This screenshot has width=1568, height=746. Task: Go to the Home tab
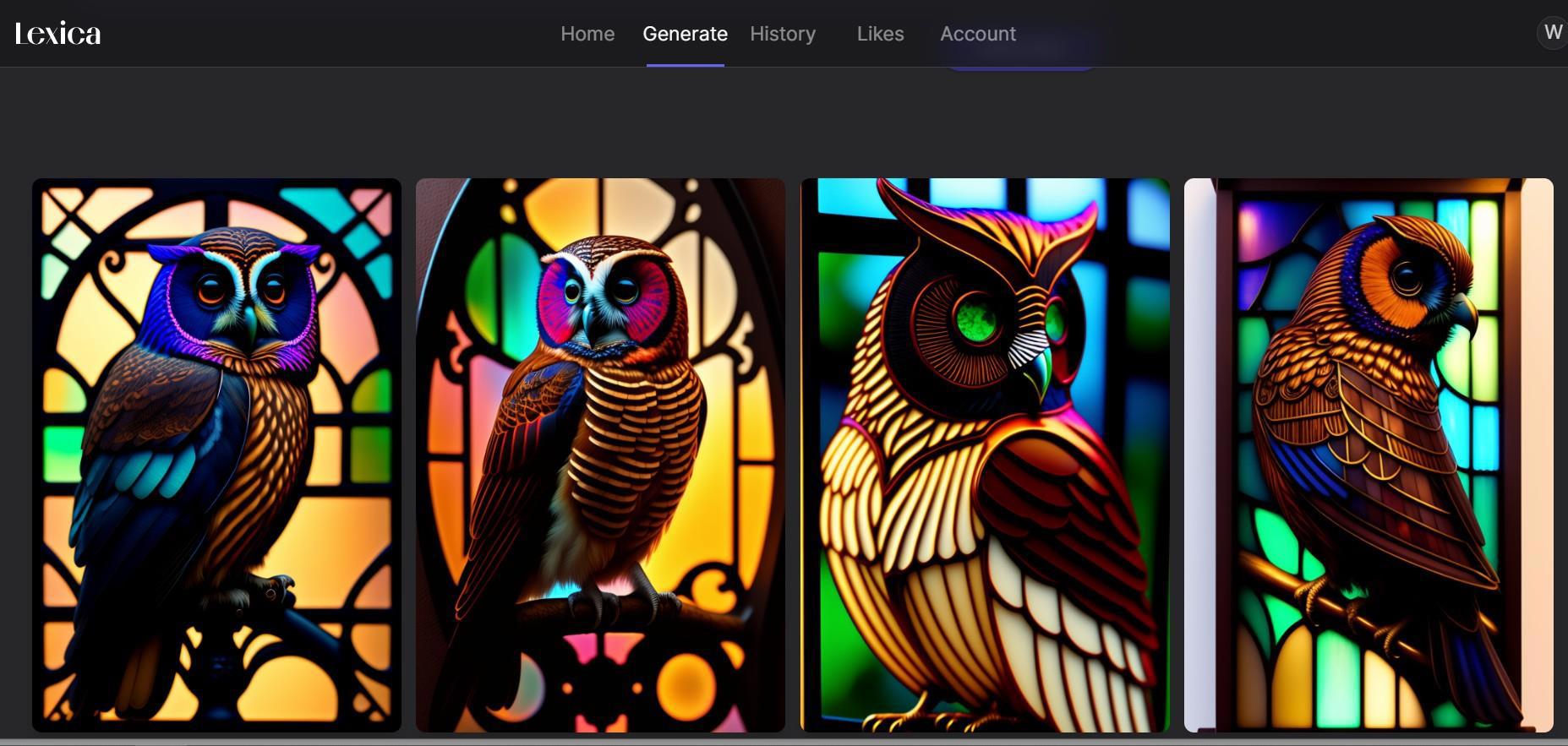coord(587,34)
